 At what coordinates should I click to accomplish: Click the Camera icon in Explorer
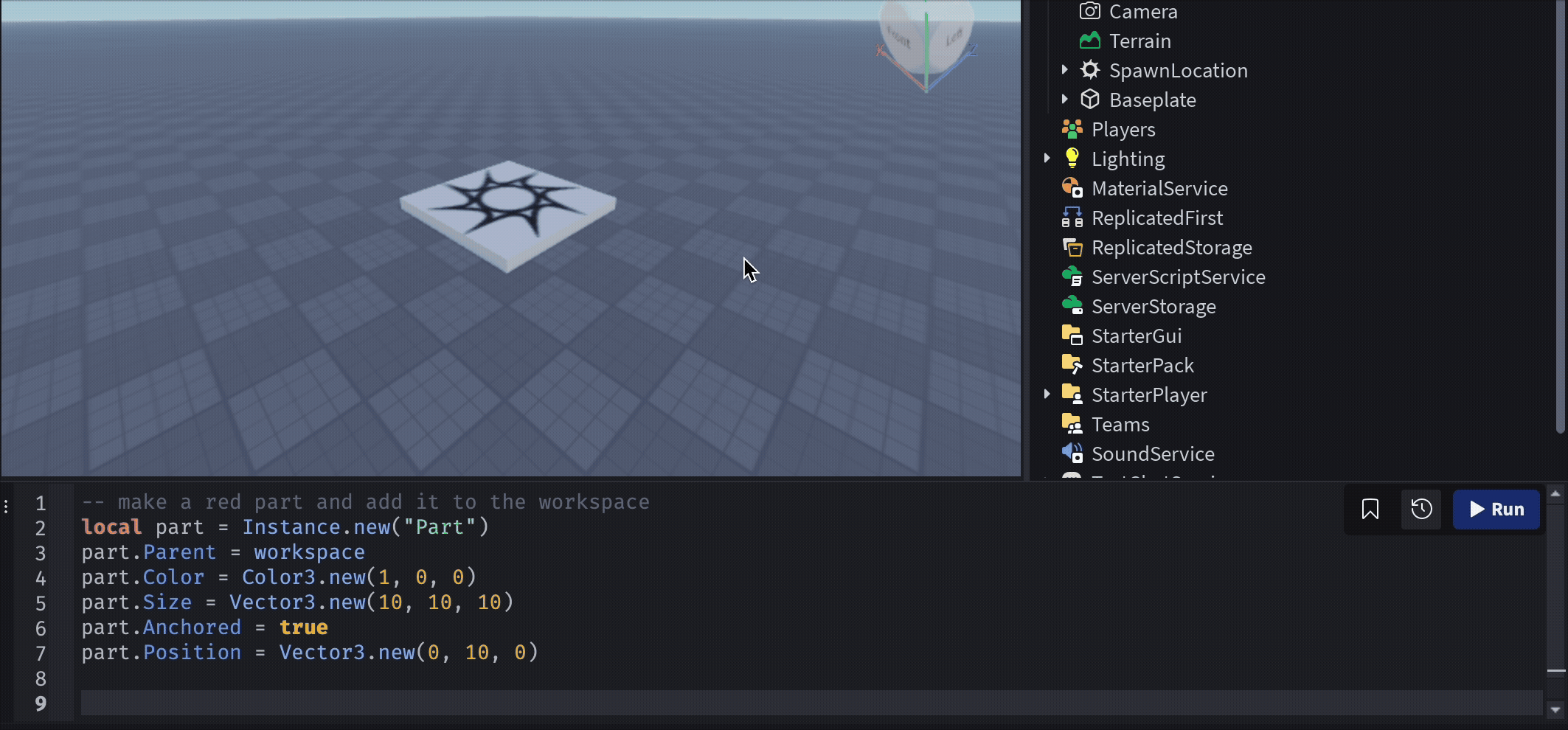tap(1089, 11)
